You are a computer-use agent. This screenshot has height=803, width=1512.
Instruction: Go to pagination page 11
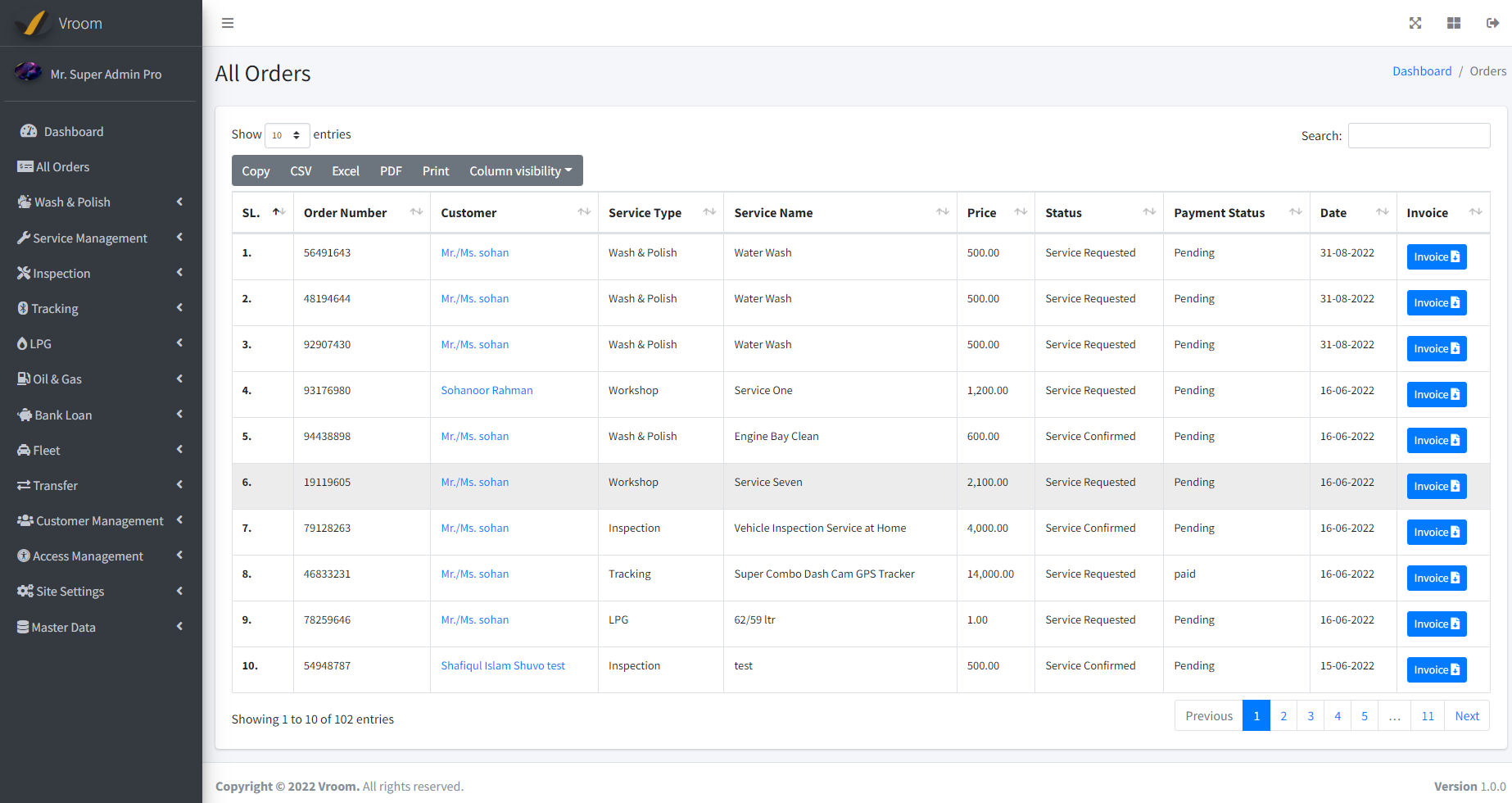(1428, 715)
